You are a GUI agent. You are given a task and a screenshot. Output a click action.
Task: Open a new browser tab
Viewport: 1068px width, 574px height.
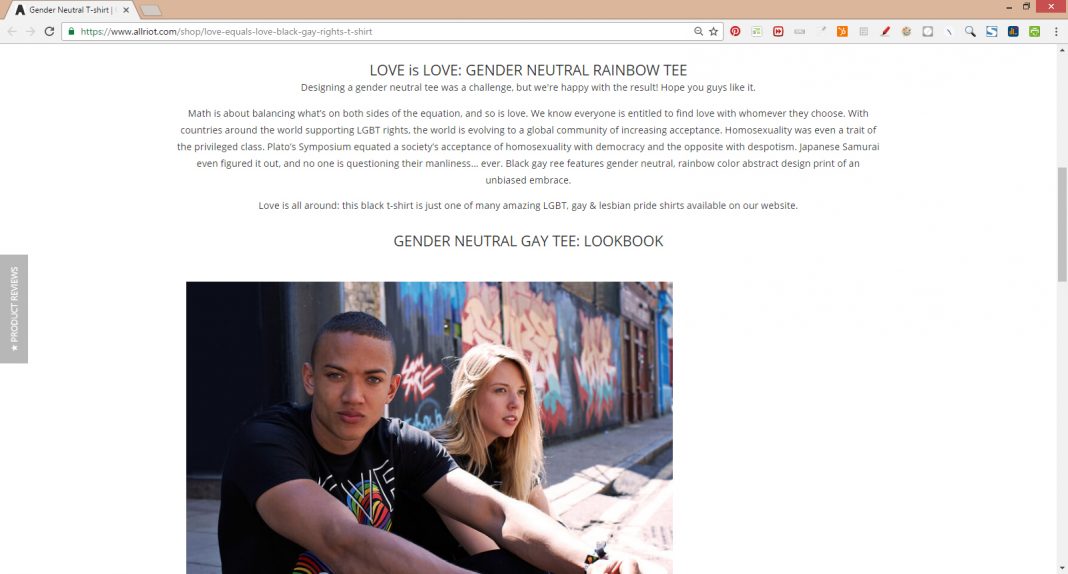[x=151, y=10]
